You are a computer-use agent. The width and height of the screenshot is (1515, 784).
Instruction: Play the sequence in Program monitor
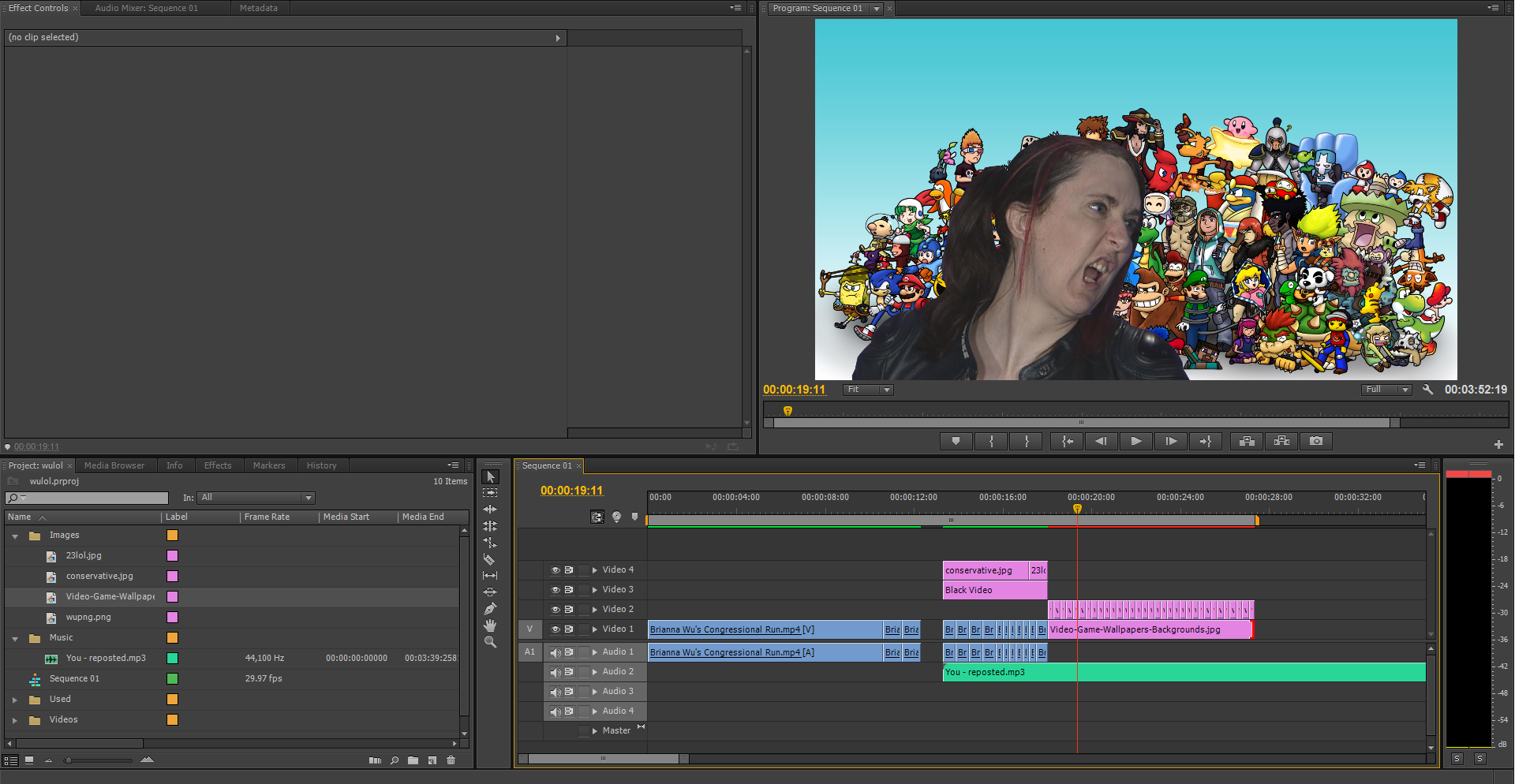point(1135,442)
